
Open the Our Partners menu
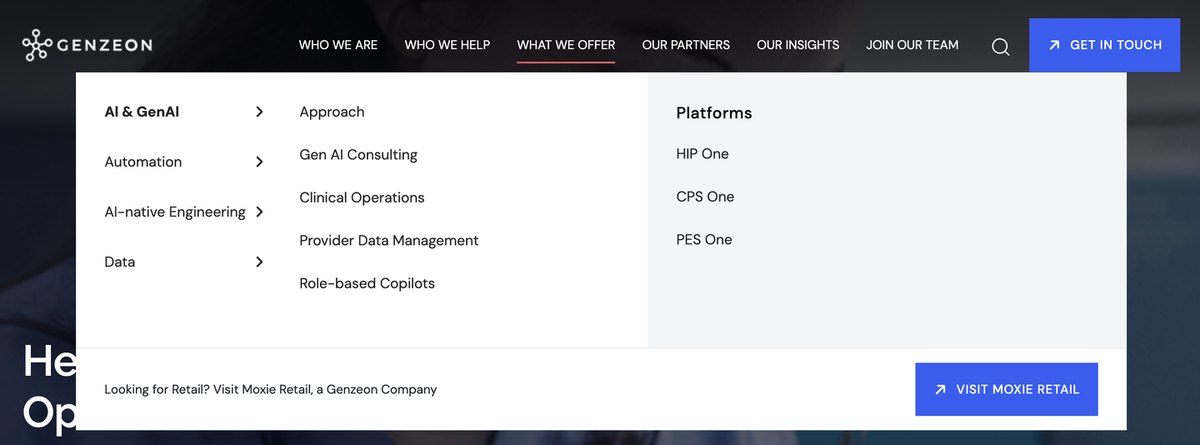[x=686, y=45]
